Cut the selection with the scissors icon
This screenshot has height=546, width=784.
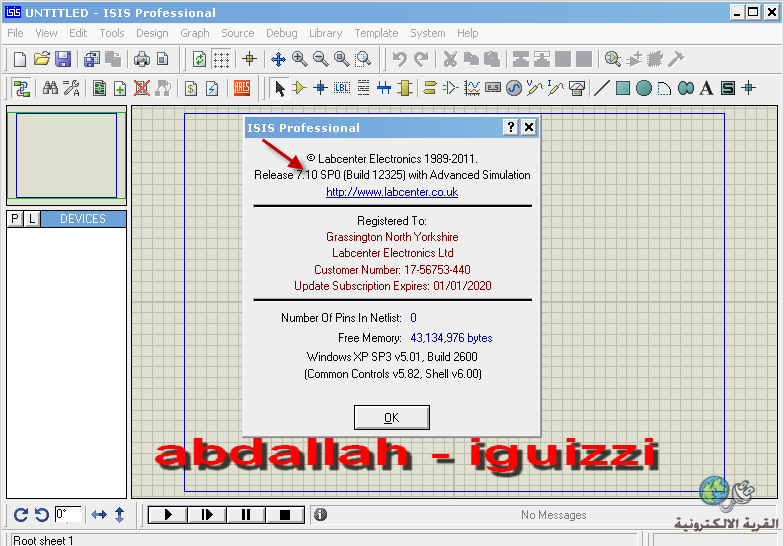(x=450, y=60)
